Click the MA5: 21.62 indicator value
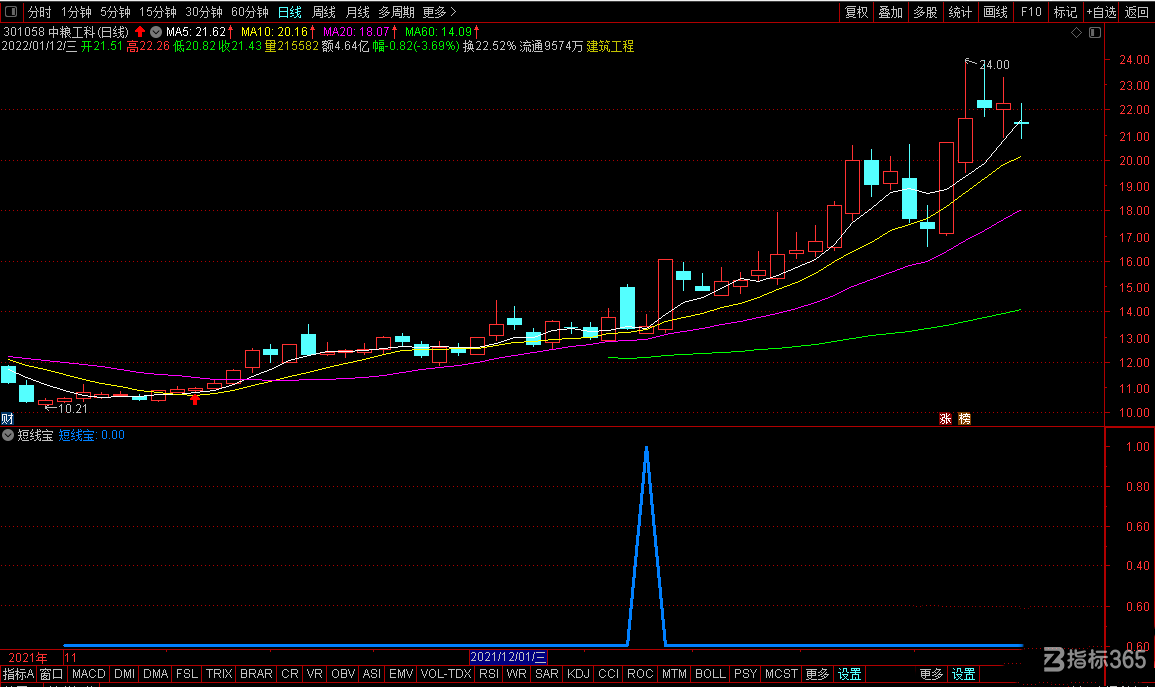 (196, 32)
